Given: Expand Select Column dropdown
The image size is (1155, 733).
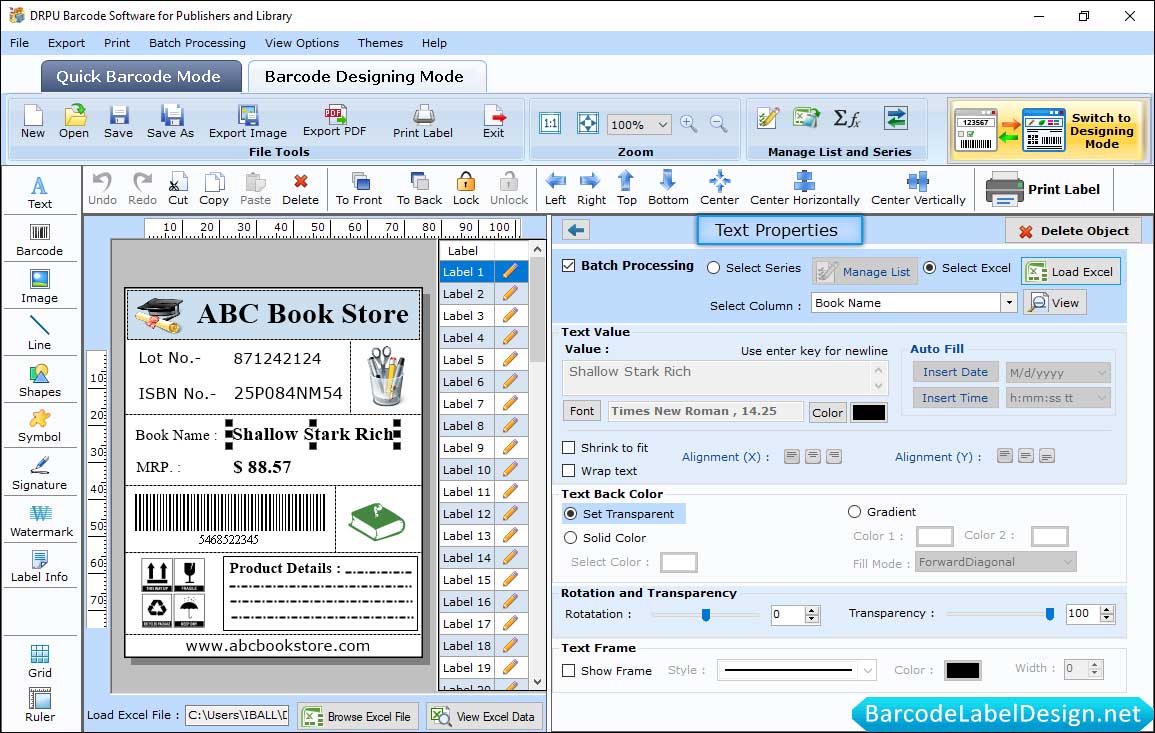Looking at the screenshot, I should [x=1009, y=303].
